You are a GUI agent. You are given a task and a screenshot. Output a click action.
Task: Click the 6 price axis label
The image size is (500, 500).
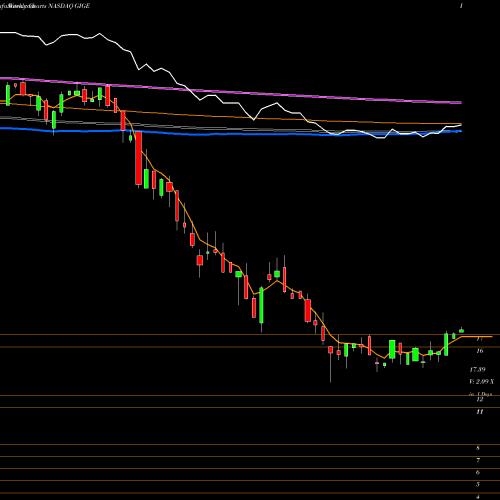478,472
